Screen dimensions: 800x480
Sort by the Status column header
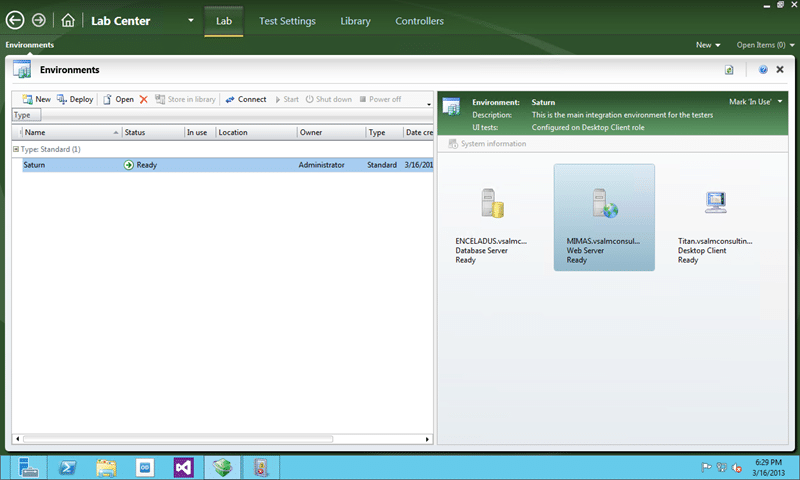tap(153, 132)
